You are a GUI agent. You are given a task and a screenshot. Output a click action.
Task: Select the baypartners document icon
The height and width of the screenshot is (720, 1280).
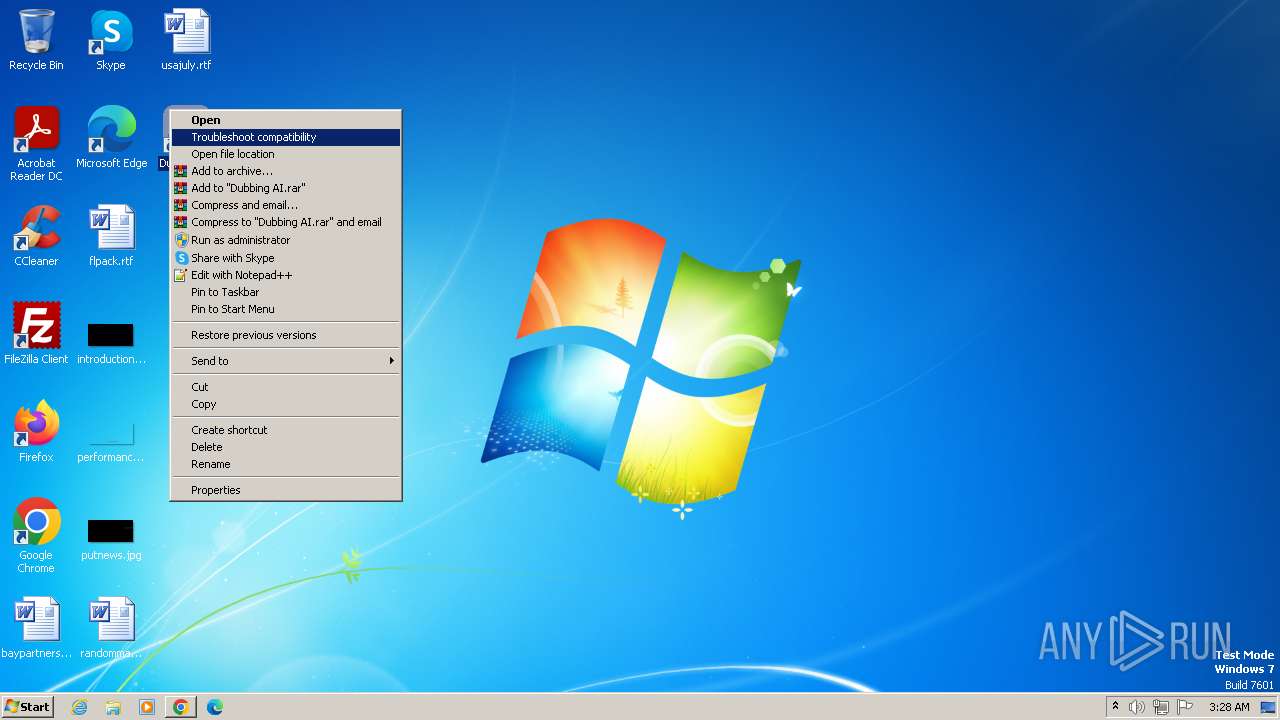point(36,628)
